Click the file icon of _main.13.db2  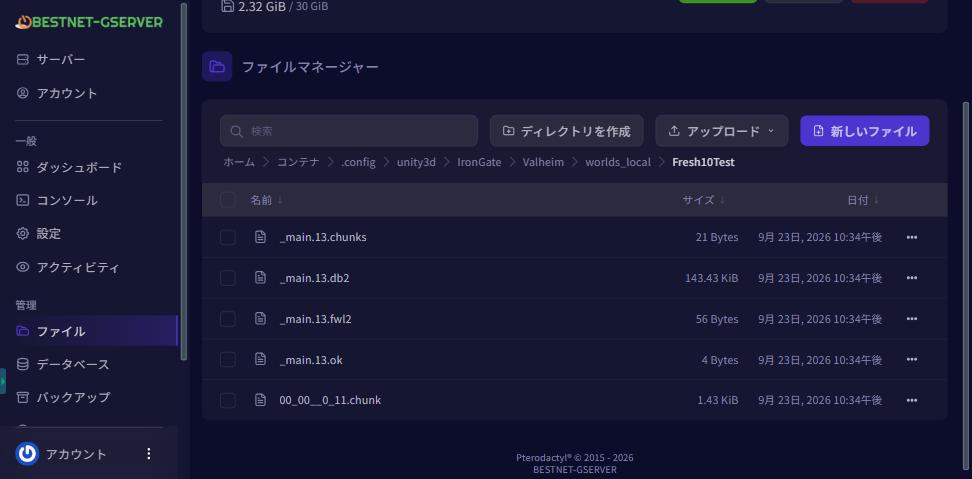260,278
